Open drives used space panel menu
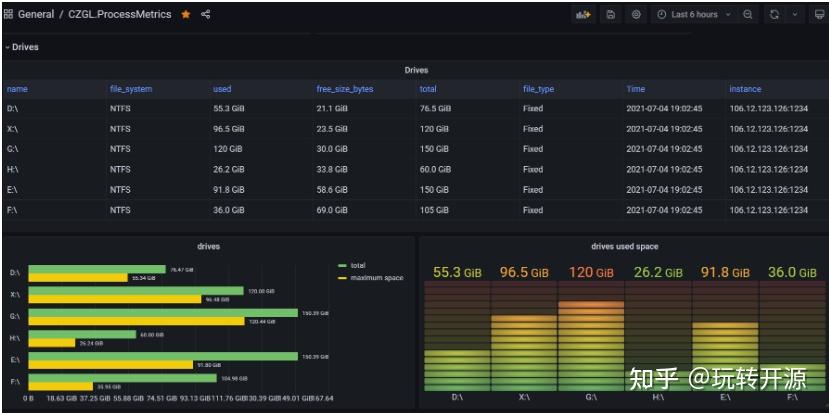Viewport: 829px width, 413px height. (624, 246)
